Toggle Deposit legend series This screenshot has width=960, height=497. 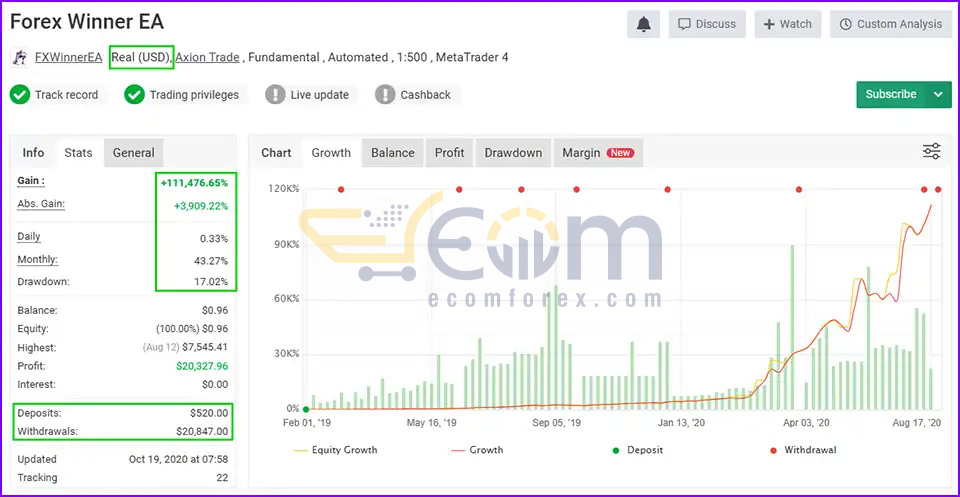[x=638, y=450]
